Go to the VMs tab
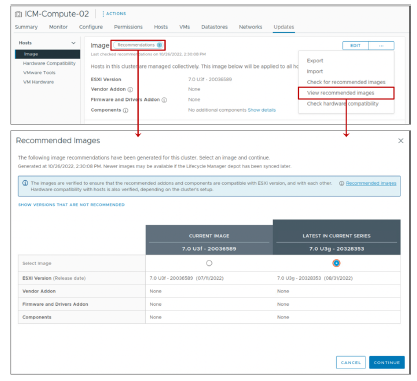 185,27
